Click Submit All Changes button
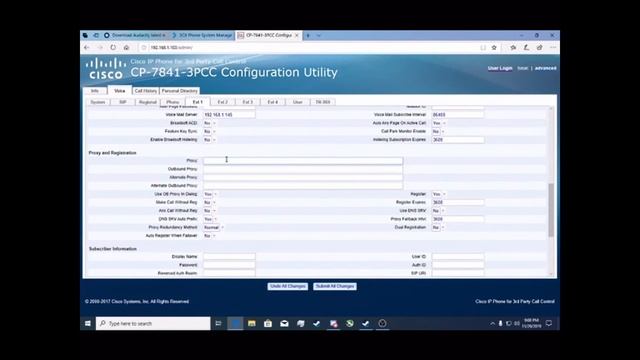Image resolution: width=640 pixels, height=360 pixels. (x=335, y=286)
